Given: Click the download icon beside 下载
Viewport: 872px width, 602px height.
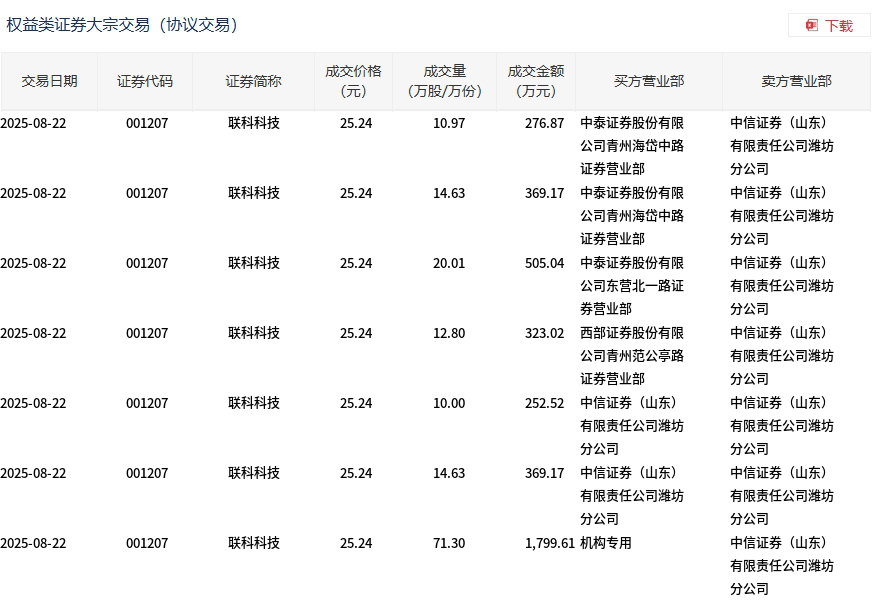Looking at the screenshot, I should [812, 25].
